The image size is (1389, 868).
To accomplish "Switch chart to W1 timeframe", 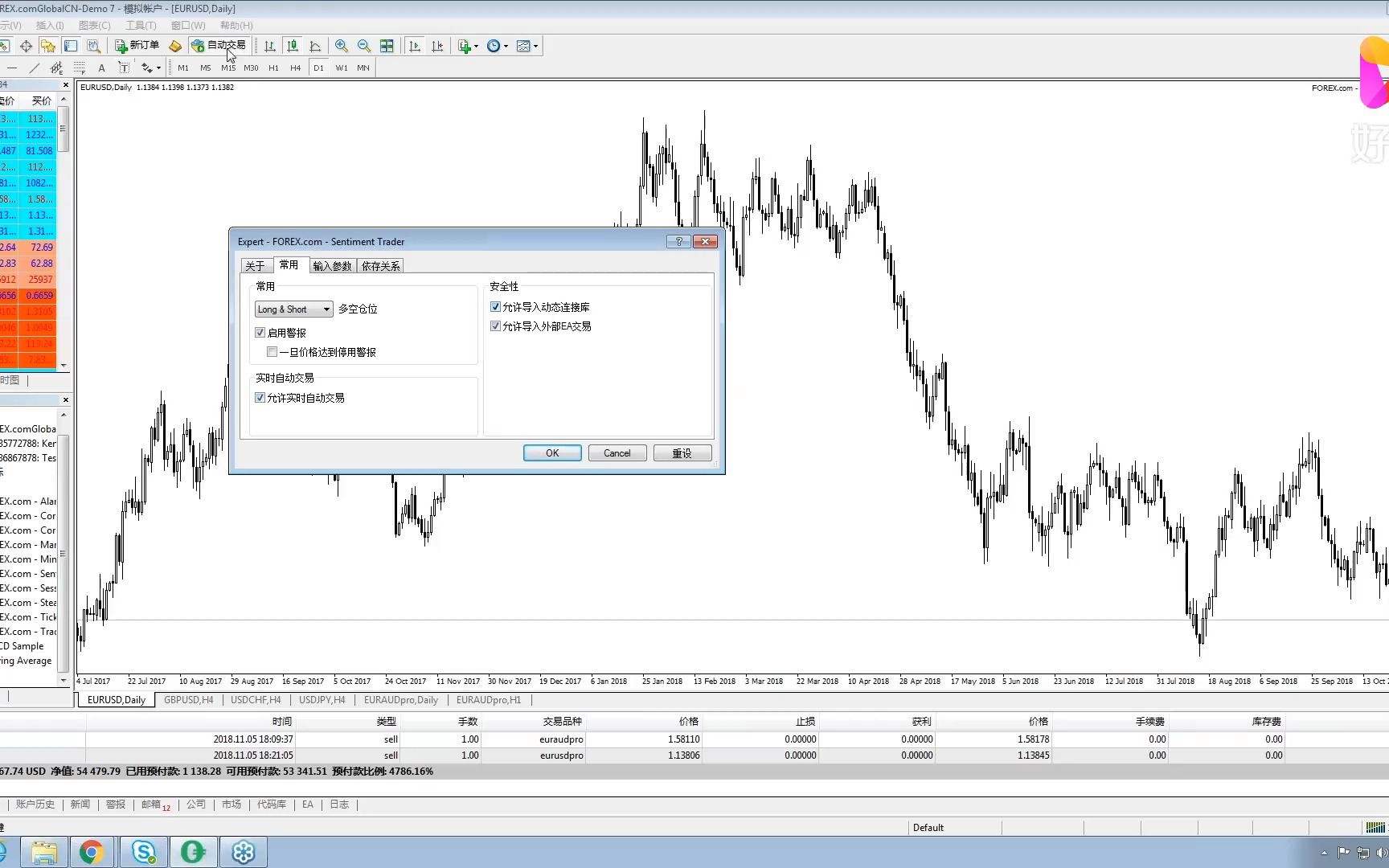I will (x=342, y=68).
